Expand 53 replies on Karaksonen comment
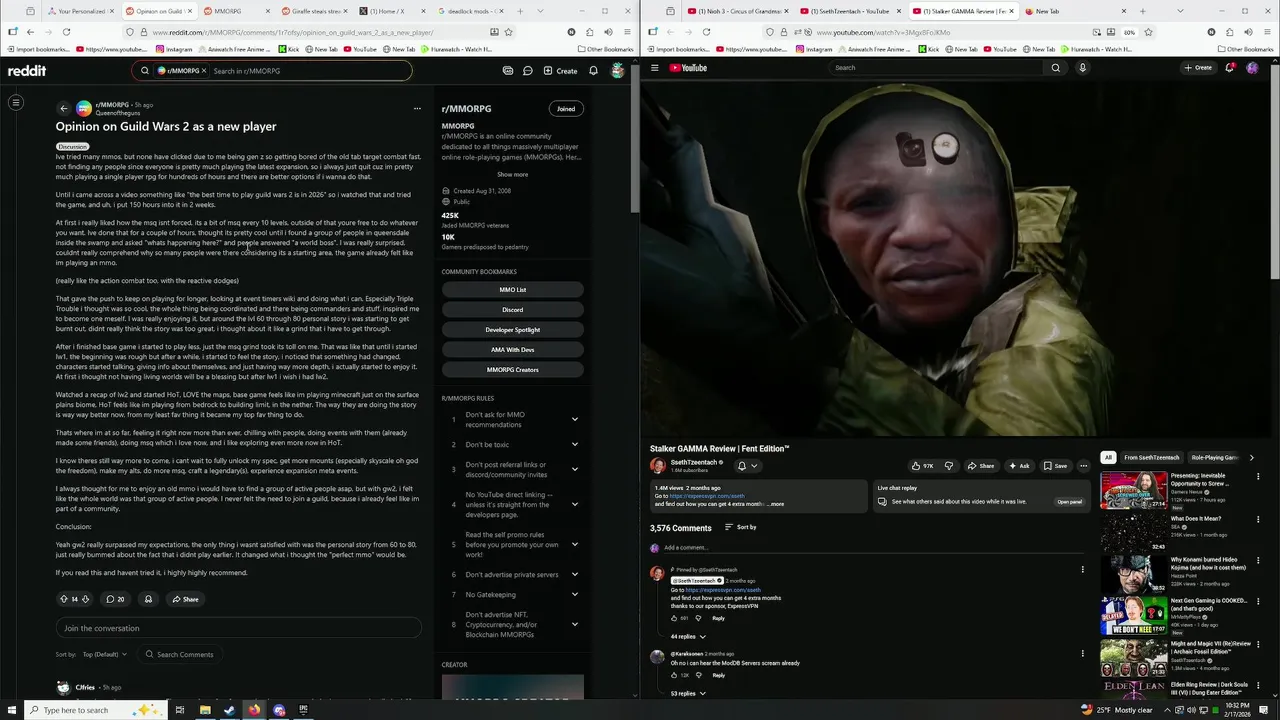The height and width of the screenshot is (720, 1280). click(x=688, y=693)
